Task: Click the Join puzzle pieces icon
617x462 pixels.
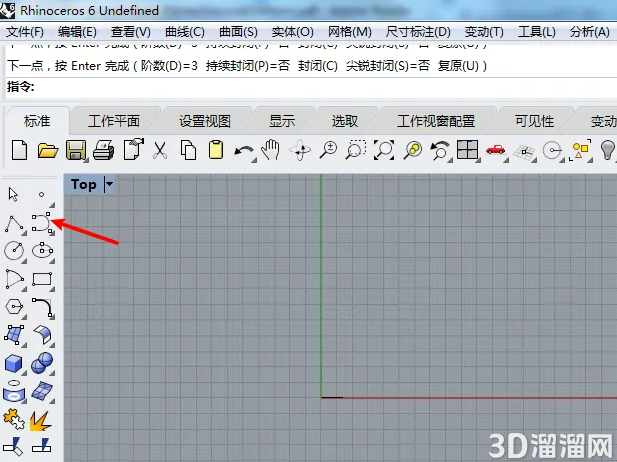Action: (x=14, y=419)
